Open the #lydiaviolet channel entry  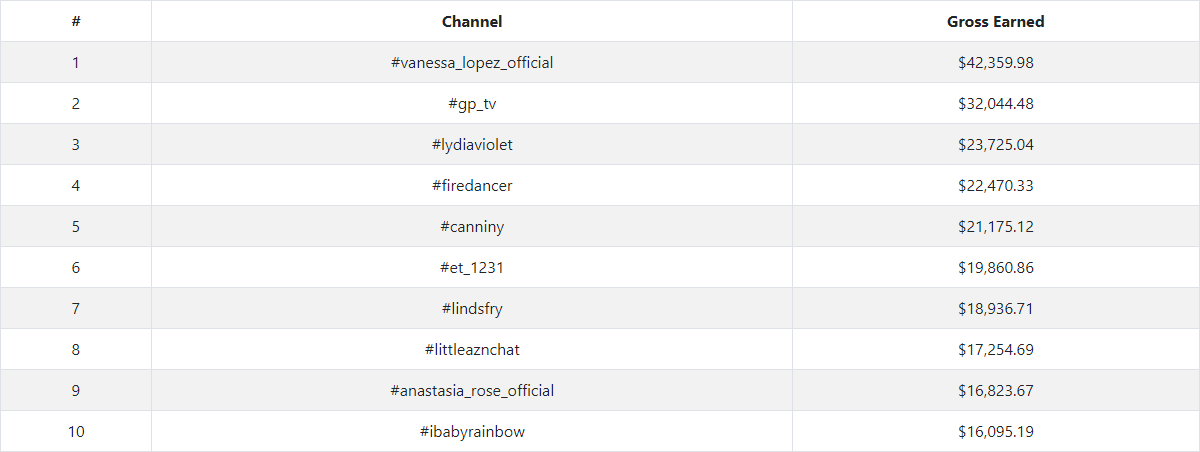[472, 145]
